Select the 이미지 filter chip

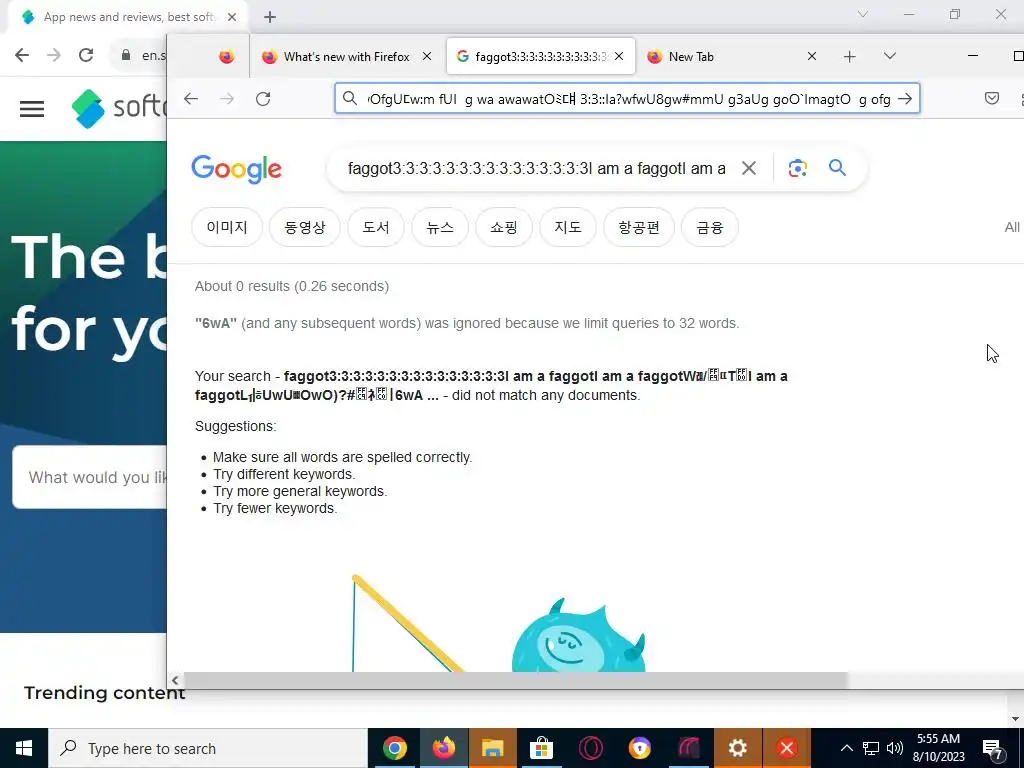tap(227, 227)
